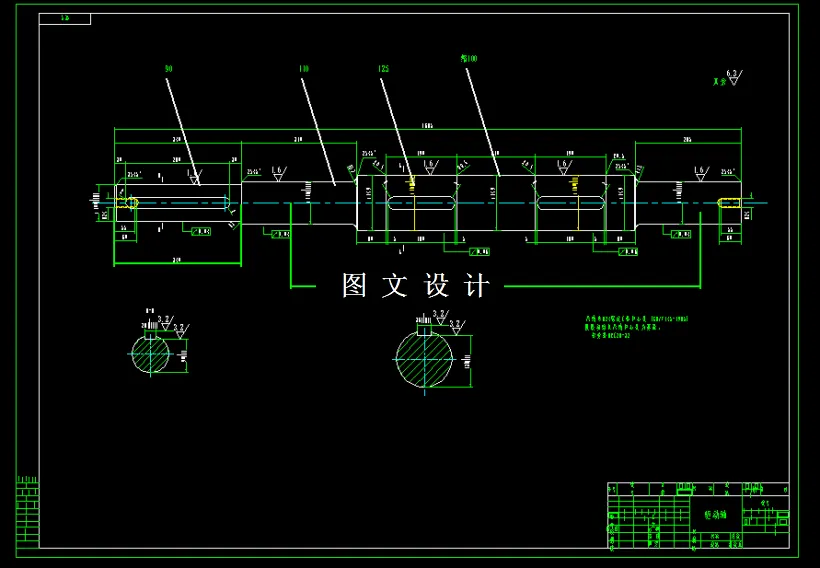
Task: Click the overall length dimension 1605
Action: coord(427,126)
